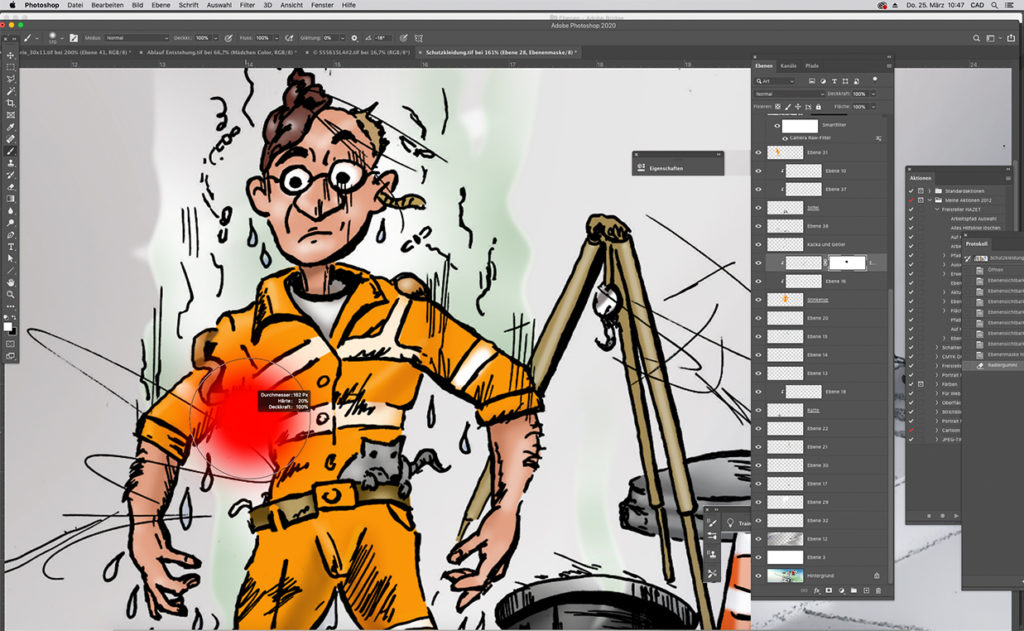Hide the Ebene 3 layer
Viewport: 1024px width, 631px height.
(758, 557)
